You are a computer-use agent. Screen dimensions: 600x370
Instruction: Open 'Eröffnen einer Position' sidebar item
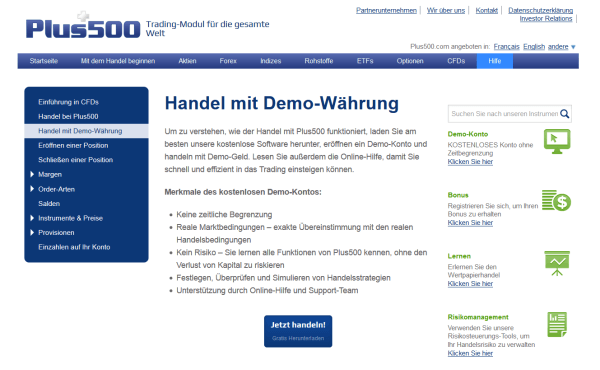(x=73, y=145)
